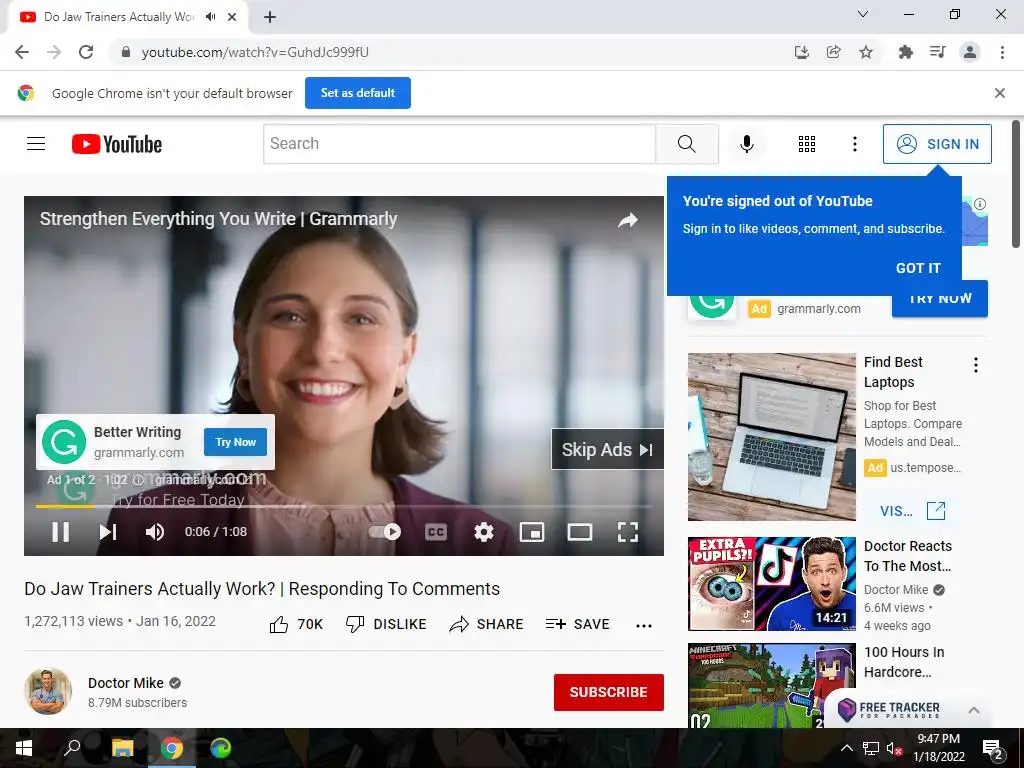Start voice search with microphone icon
The image size is (1024, 768).
(746, 144)
